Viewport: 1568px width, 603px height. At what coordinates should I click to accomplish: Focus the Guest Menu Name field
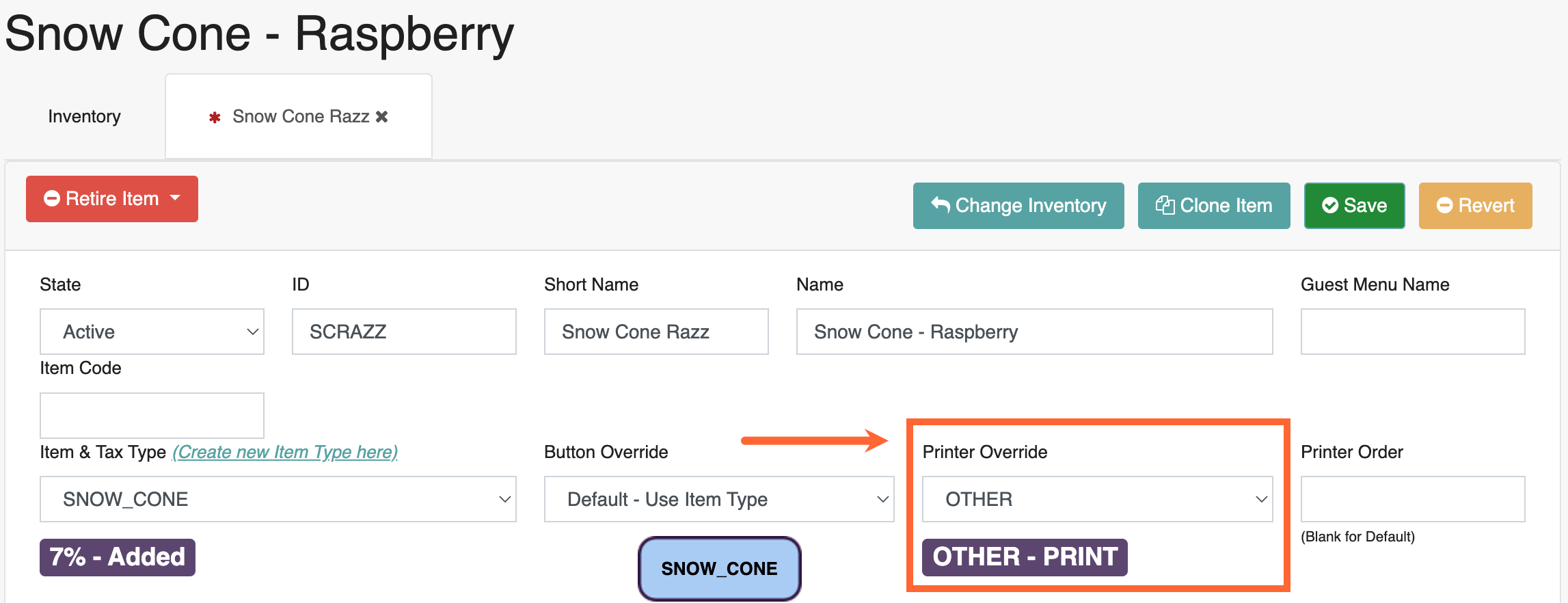(x=1413, y=332)
